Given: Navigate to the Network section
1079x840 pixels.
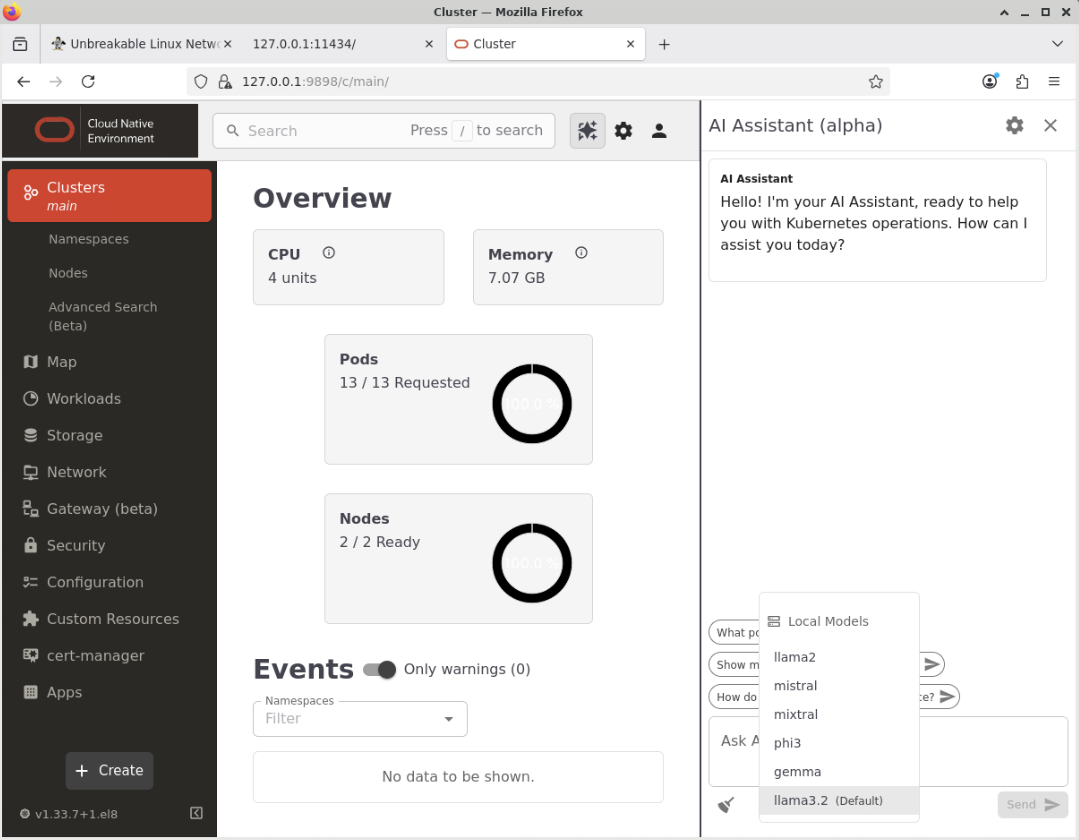Looking at the screenshot, I should pos(75,471).
